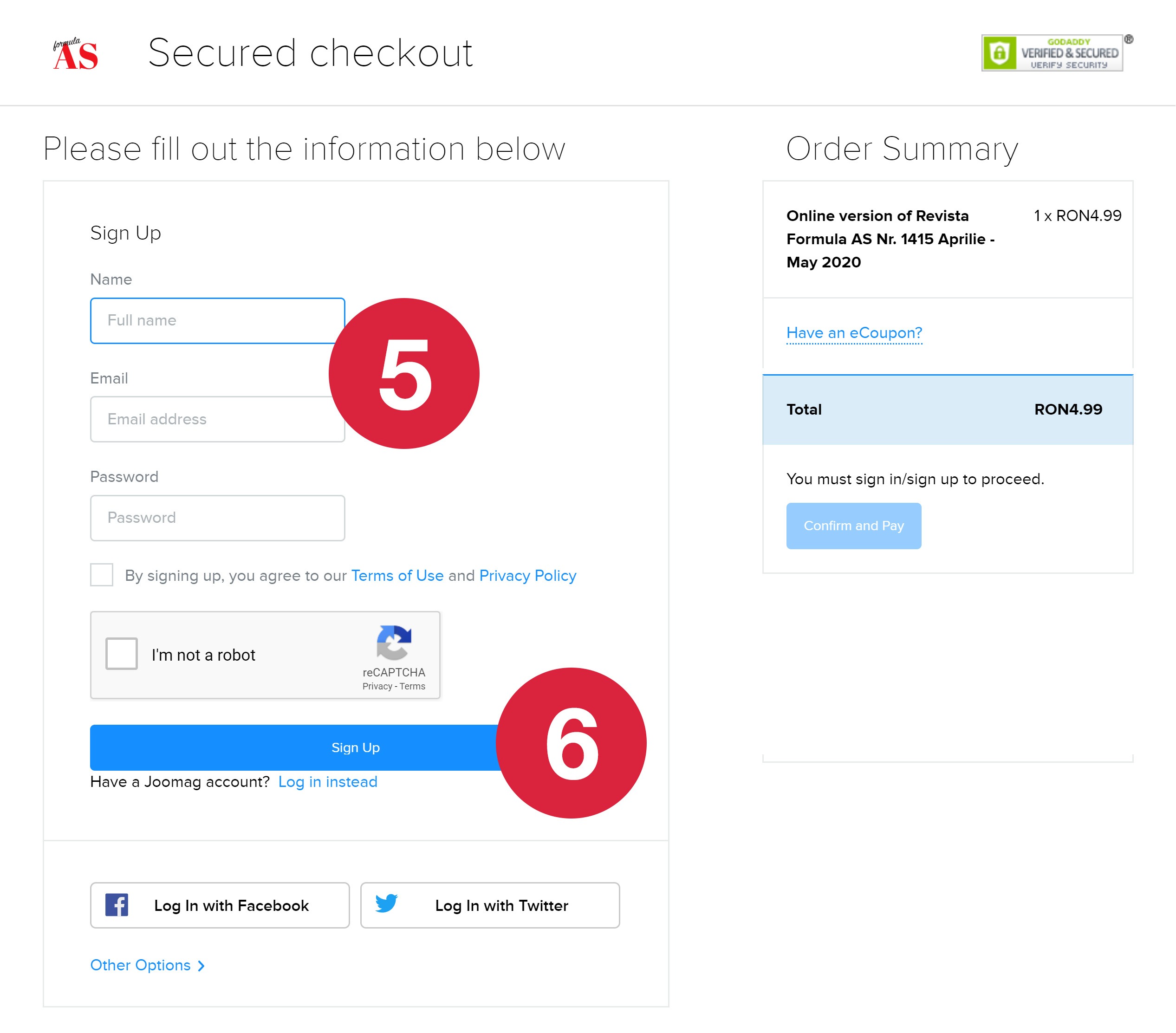Click the Facebook icon

tap(117, 905)
